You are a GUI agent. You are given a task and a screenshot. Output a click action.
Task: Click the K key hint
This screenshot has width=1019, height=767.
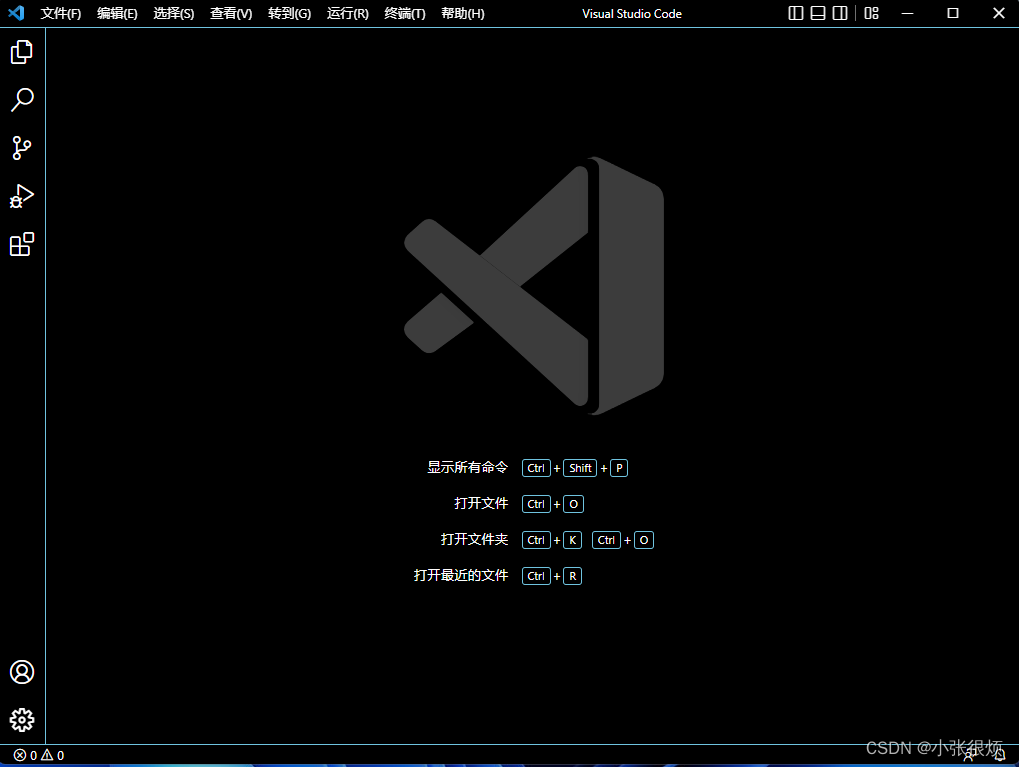[x=572, y=540]
